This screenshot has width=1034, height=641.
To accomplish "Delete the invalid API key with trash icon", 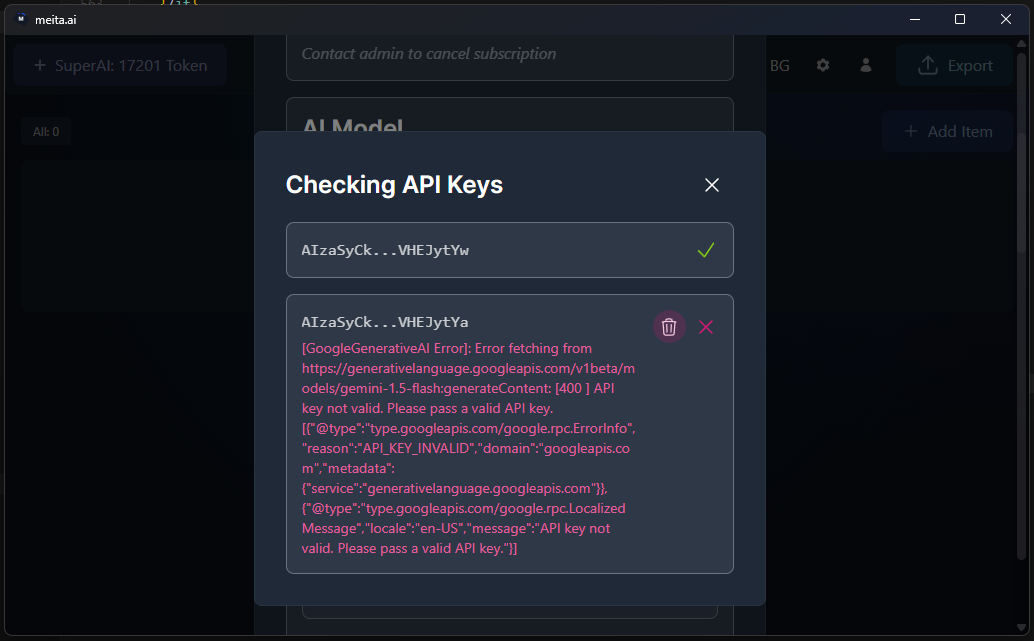I will [669, 327].
